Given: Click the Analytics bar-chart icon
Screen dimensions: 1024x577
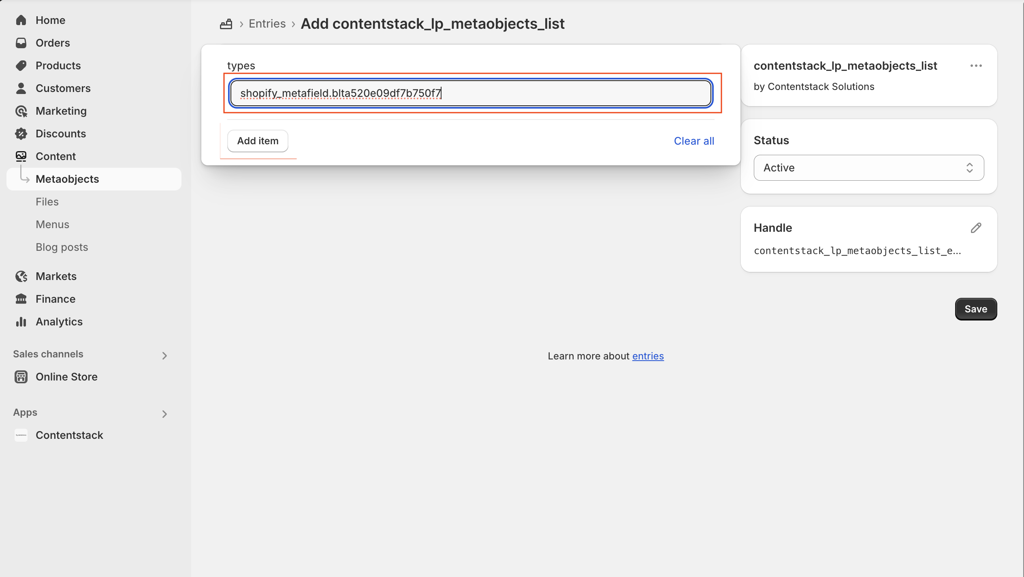Looking at the screenshot, I should point(19,321).
